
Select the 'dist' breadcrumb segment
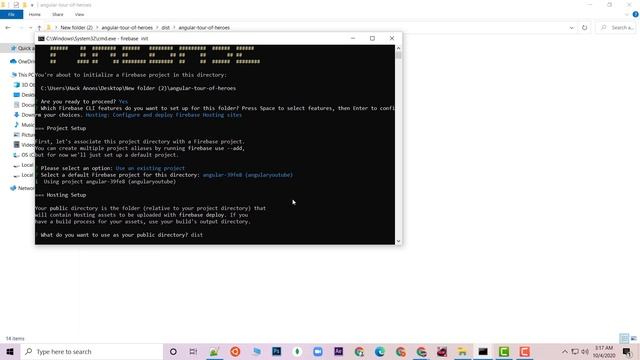(165, 27)
